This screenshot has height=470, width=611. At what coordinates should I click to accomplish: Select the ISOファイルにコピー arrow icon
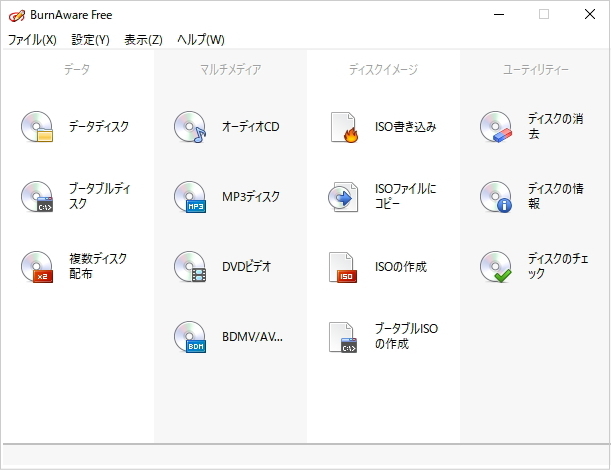pos(343,197)
